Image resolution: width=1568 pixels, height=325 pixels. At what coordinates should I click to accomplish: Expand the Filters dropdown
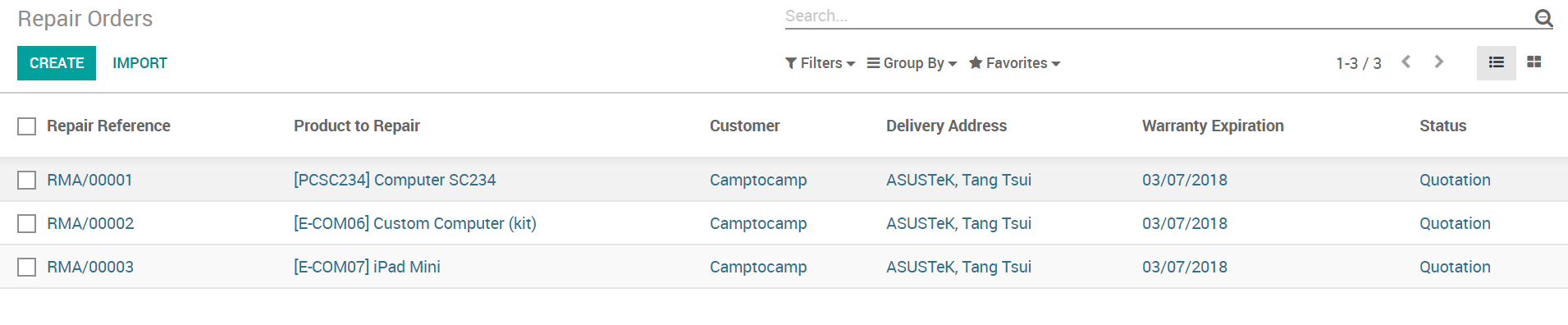tap(820, 63)
